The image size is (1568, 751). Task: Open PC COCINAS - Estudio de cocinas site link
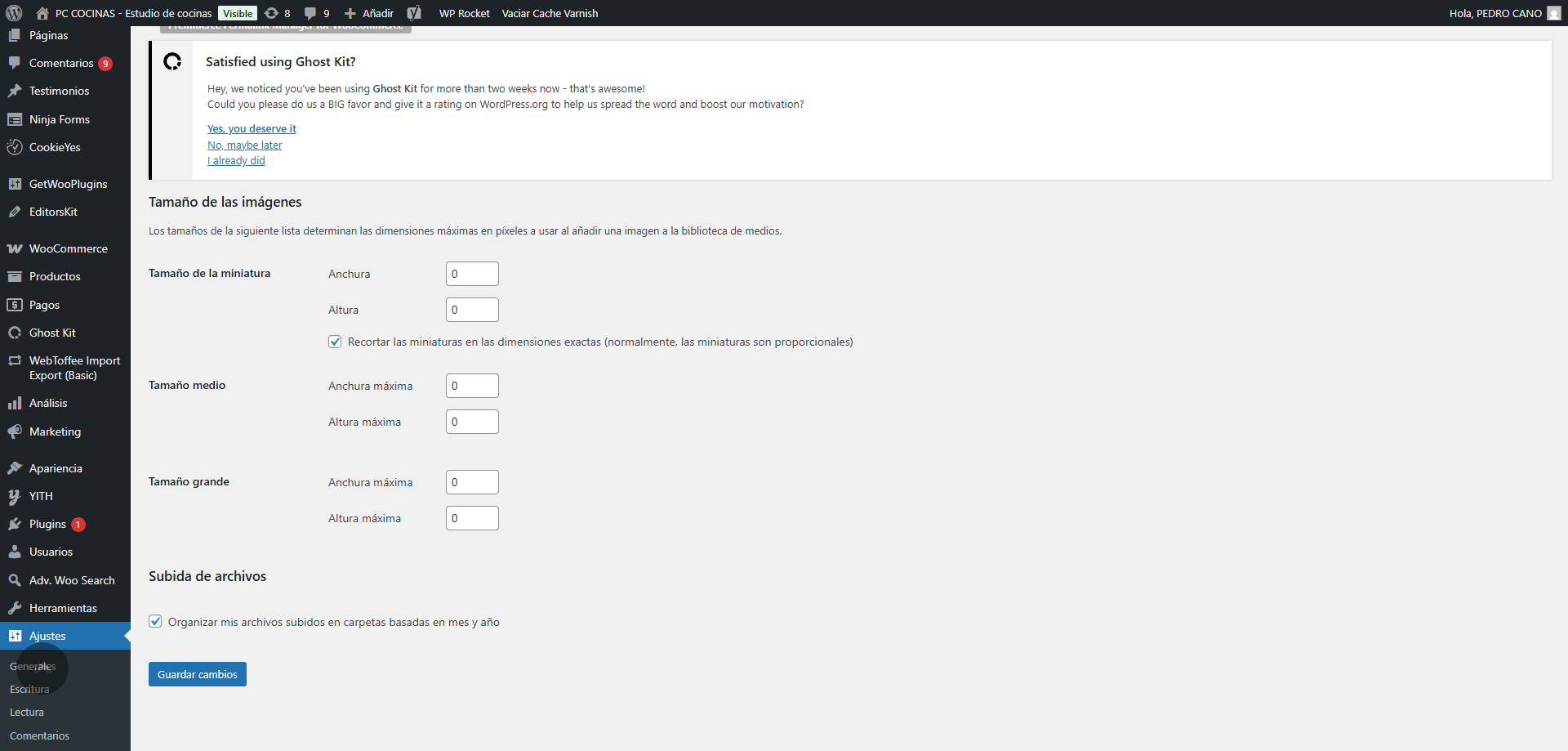[134, 13]
